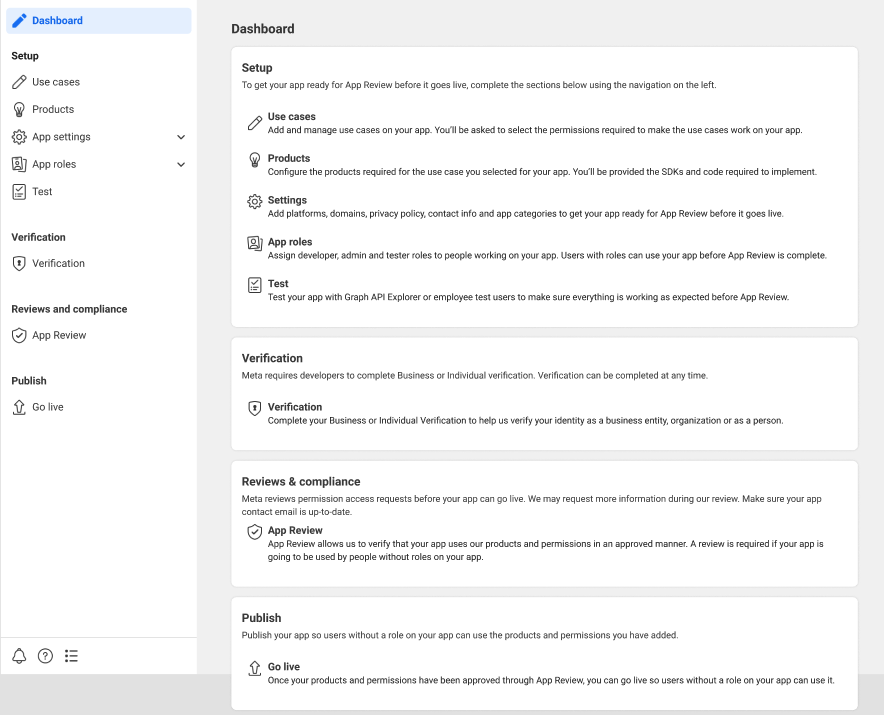884x715 pixels.
Task: Open App Review from the sidebar
Action: 59,335
